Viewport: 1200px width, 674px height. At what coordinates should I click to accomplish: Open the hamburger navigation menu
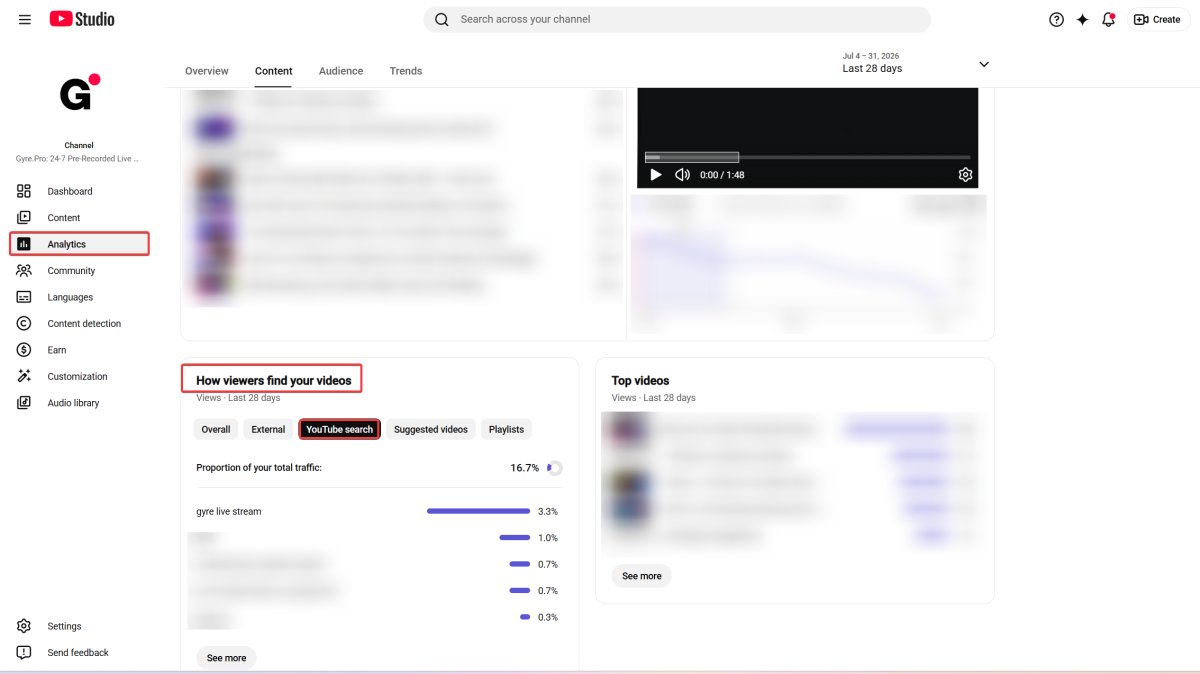25,19
